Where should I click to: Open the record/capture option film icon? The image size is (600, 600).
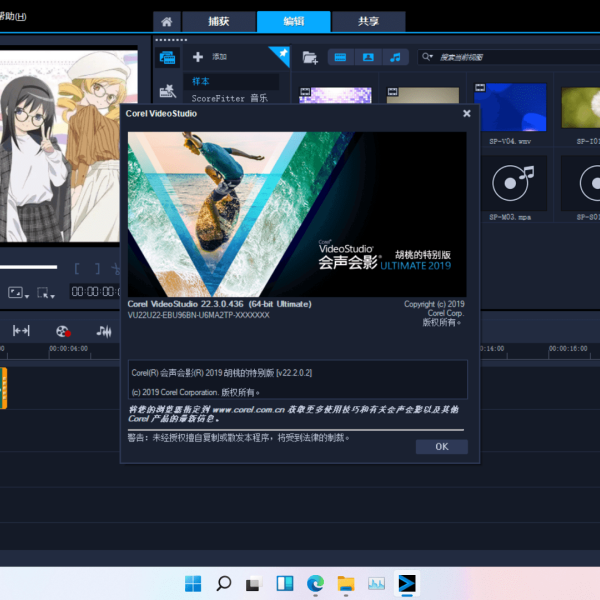coord(63,331)
